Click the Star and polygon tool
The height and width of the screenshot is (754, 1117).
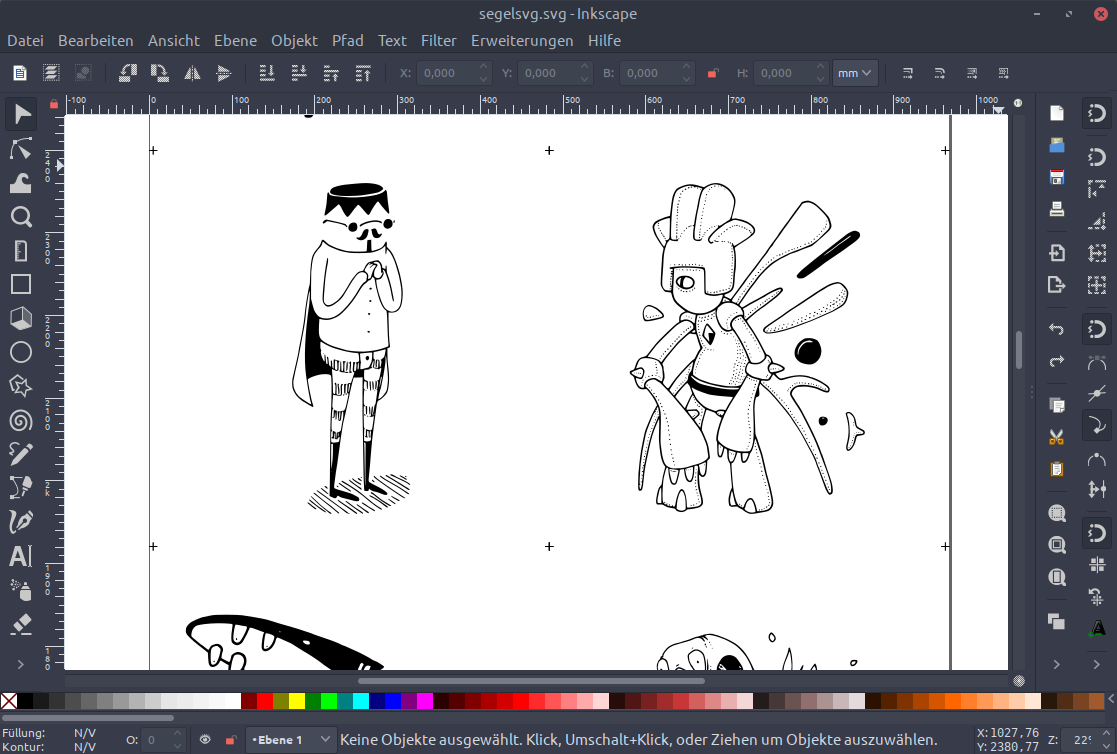[x=21, y=386]
